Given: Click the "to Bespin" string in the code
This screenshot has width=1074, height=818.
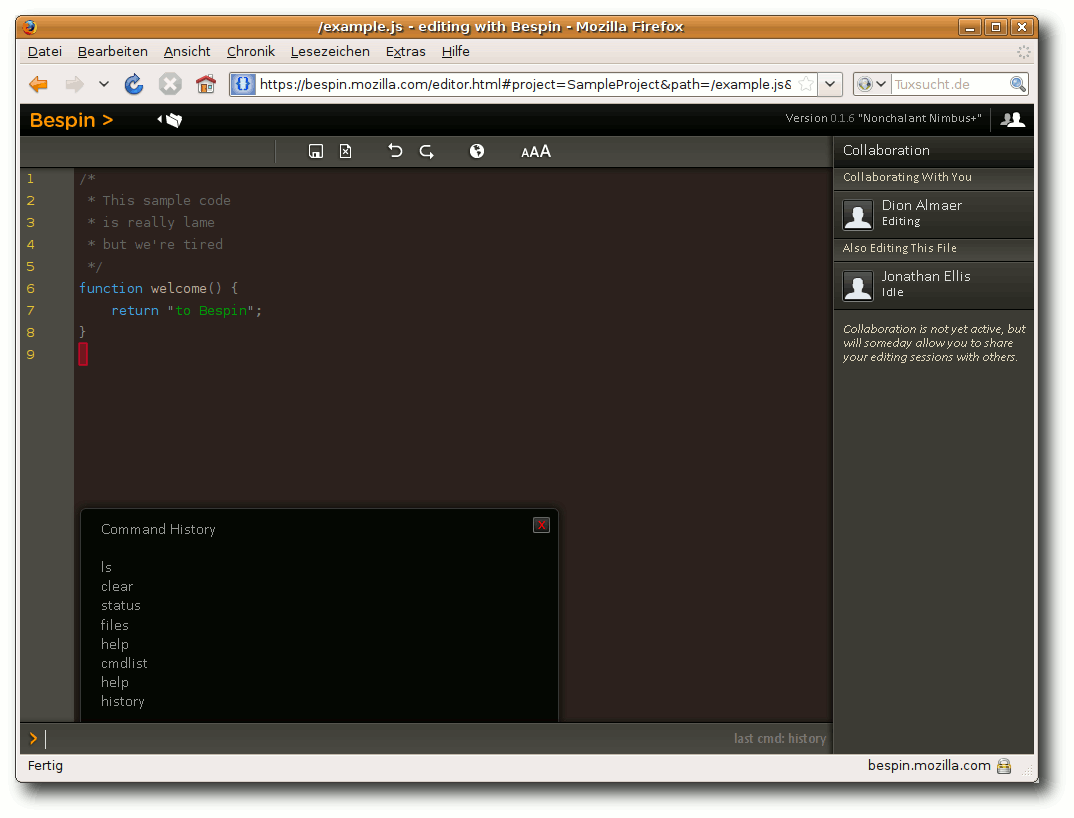Looking at the screenshot, I should click(211, 310).
